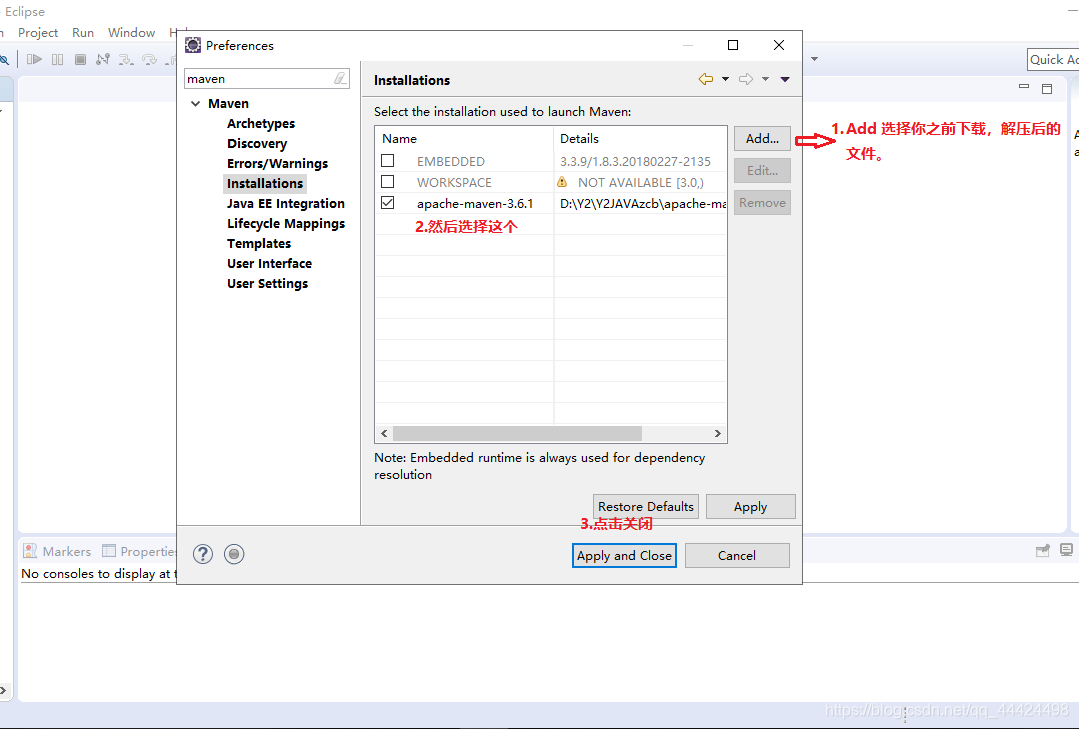Click the Edit... button
This screenshot has width=1079, height=729.
tap(762, 171)
